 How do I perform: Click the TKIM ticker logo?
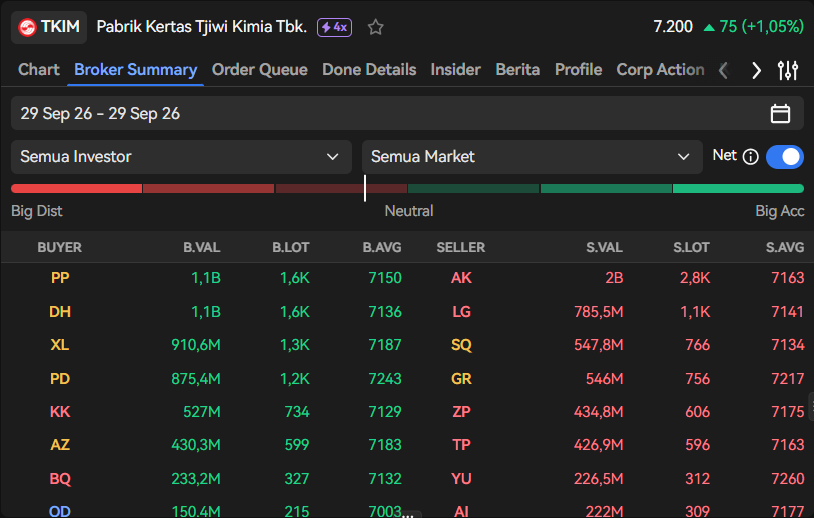[28, 27]
